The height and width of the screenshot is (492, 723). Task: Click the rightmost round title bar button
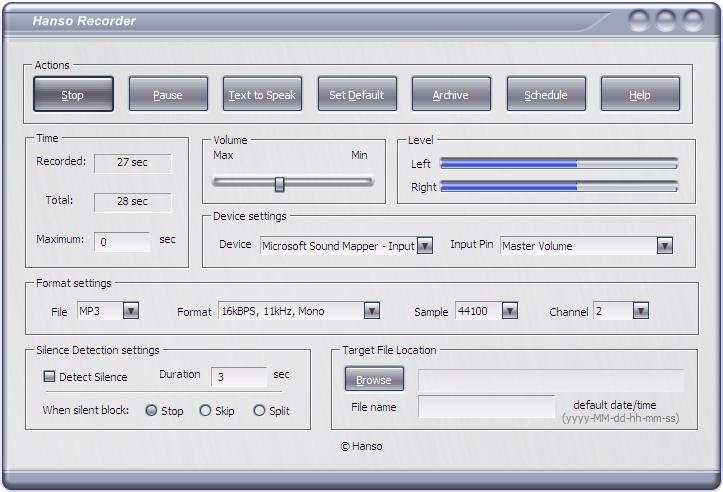point(693,21)
